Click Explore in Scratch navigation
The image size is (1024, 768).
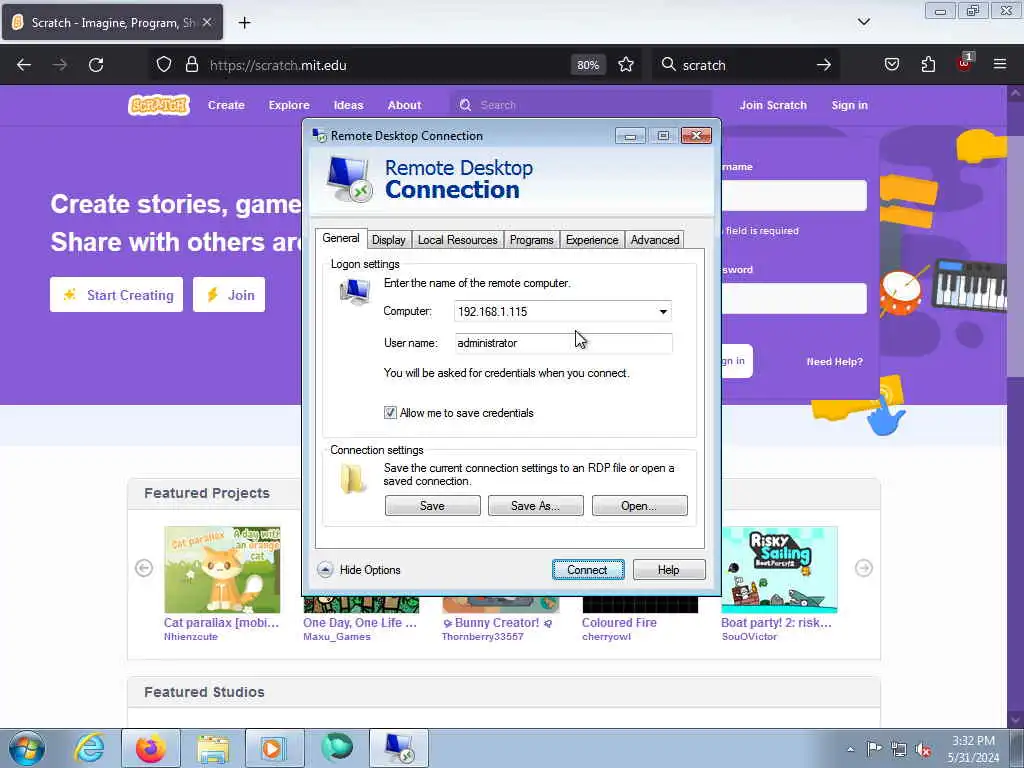[x=289, y=105]
